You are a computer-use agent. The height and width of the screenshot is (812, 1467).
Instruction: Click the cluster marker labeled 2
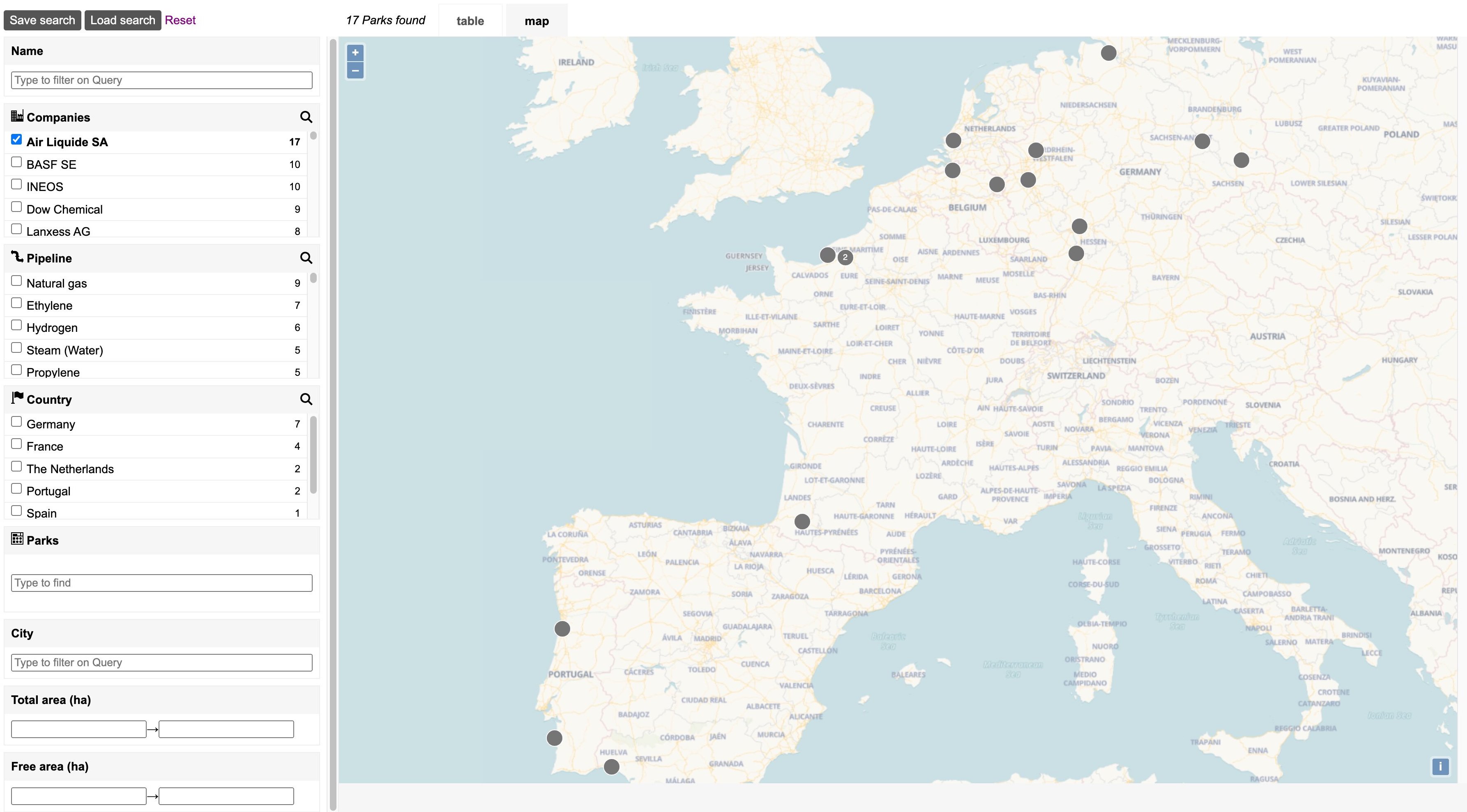(845, 258)
